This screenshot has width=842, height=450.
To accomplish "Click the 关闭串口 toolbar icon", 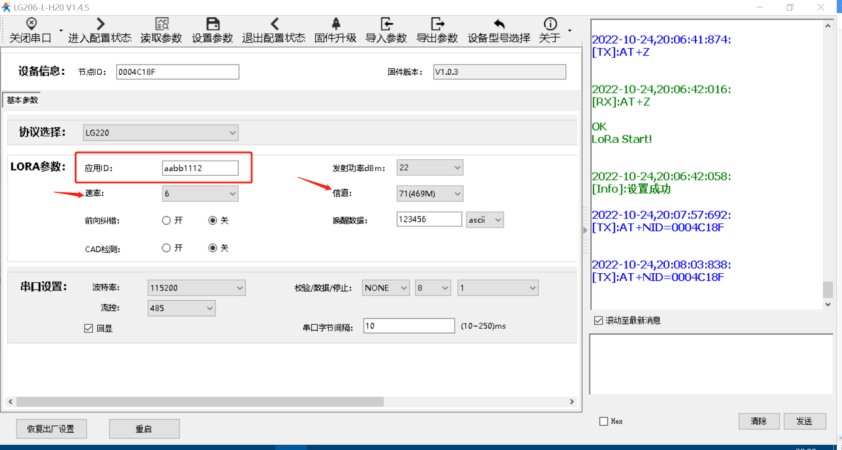I will pos(30,30).
